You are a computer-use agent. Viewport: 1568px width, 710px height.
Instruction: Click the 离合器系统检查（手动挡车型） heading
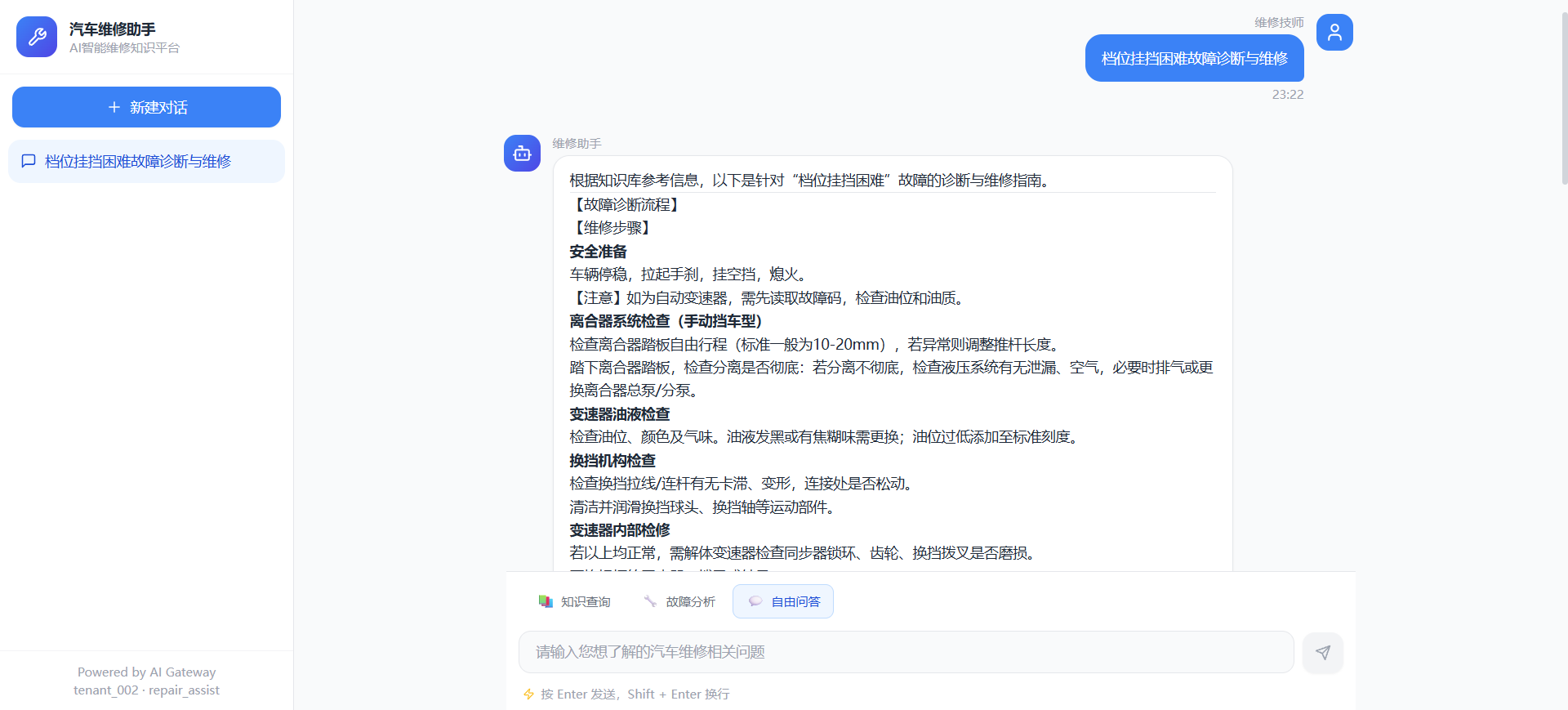point(666,321)
